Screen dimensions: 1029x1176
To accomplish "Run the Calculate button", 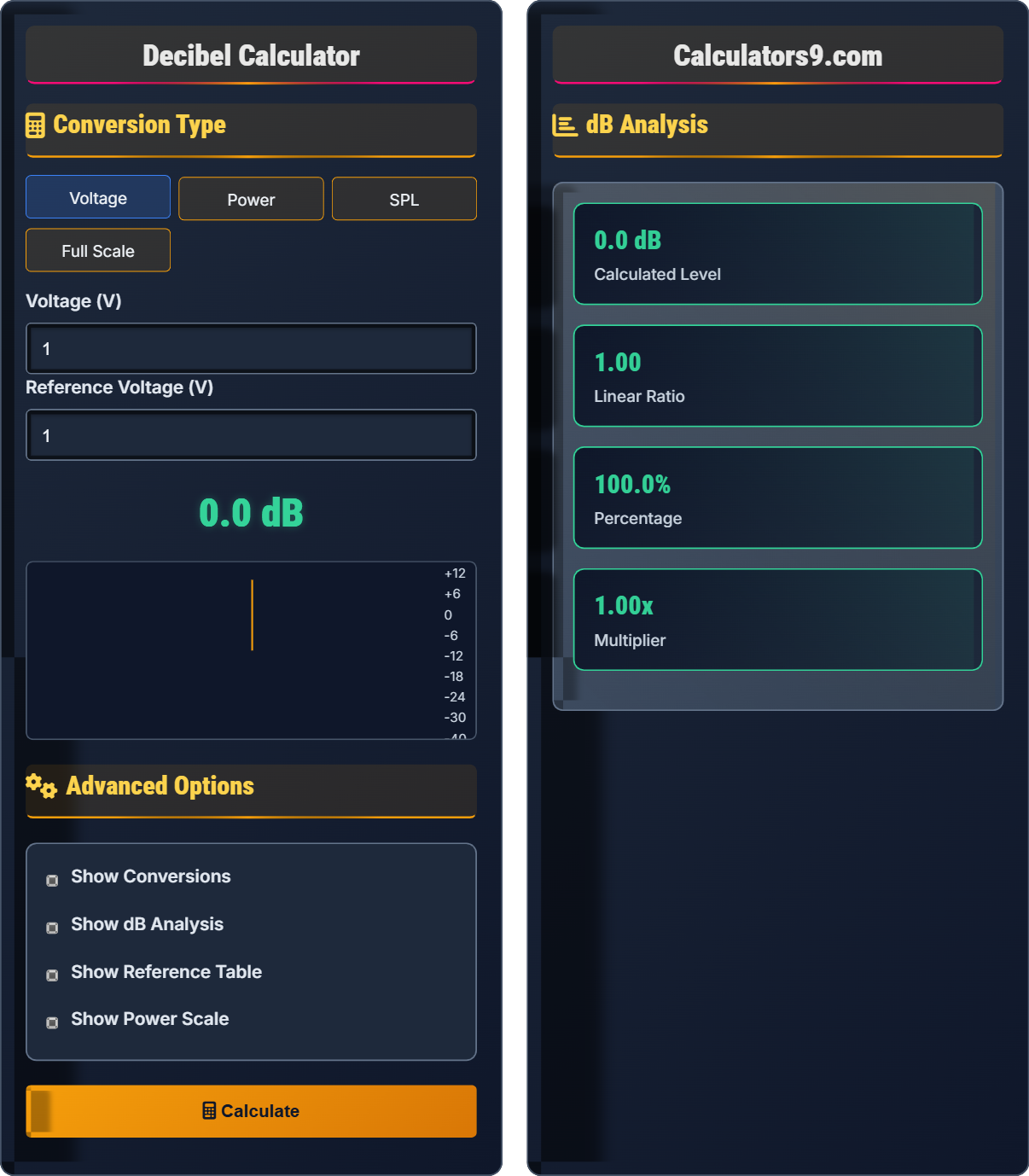I will pyautogui.click(x=251, y=1111).
